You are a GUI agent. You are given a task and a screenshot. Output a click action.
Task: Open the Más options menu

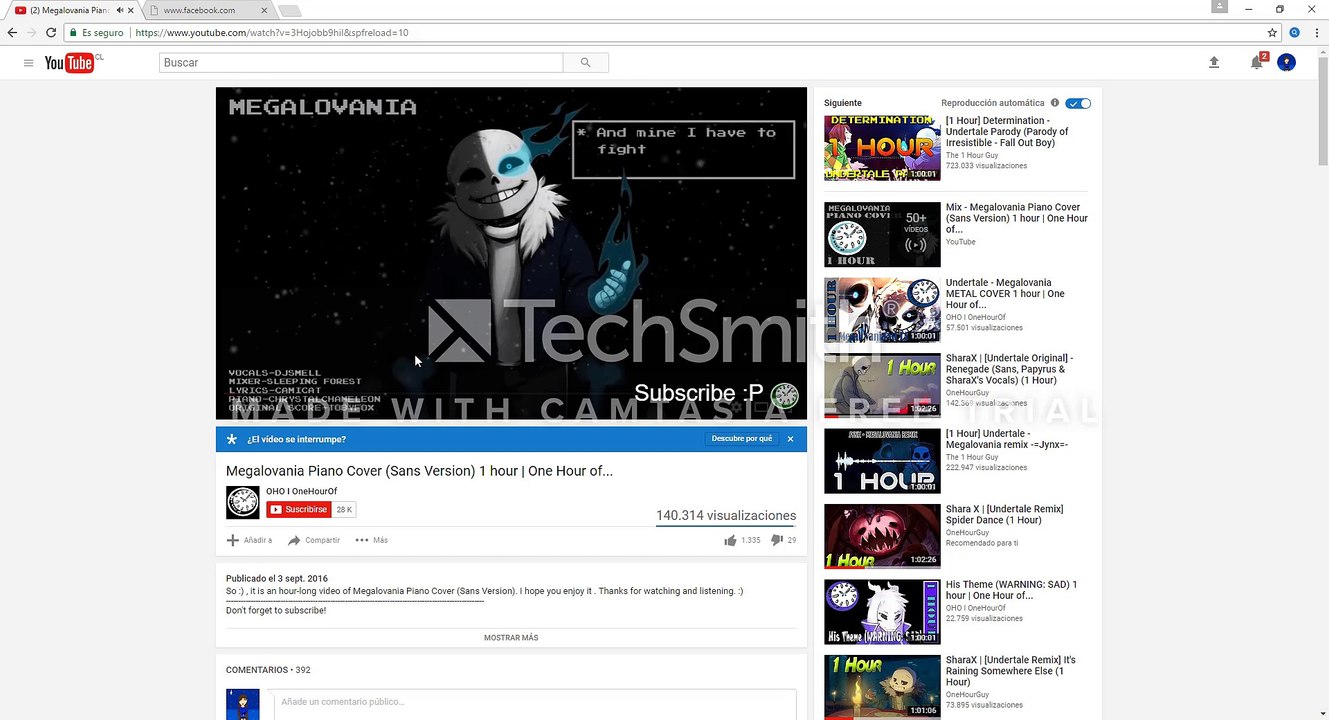coord(372,541)
